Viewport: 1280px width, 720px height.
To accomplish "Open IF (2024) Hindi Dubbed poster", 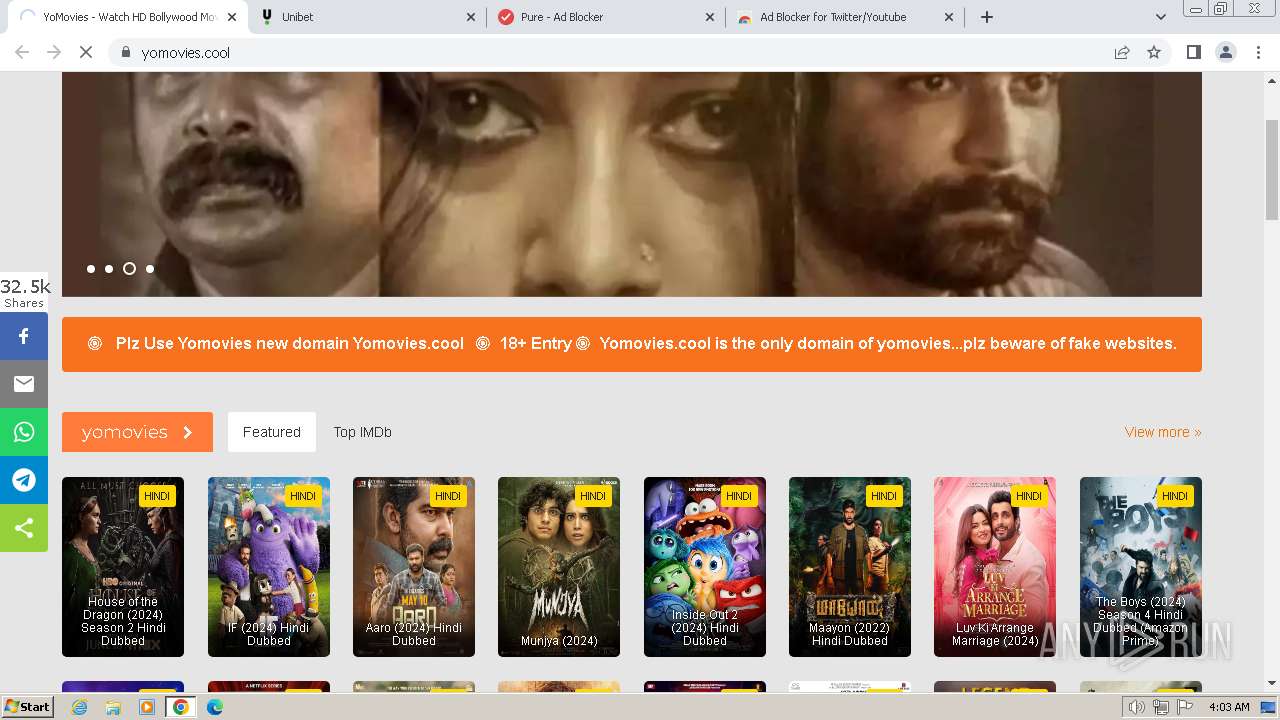I will coord(269,567).
